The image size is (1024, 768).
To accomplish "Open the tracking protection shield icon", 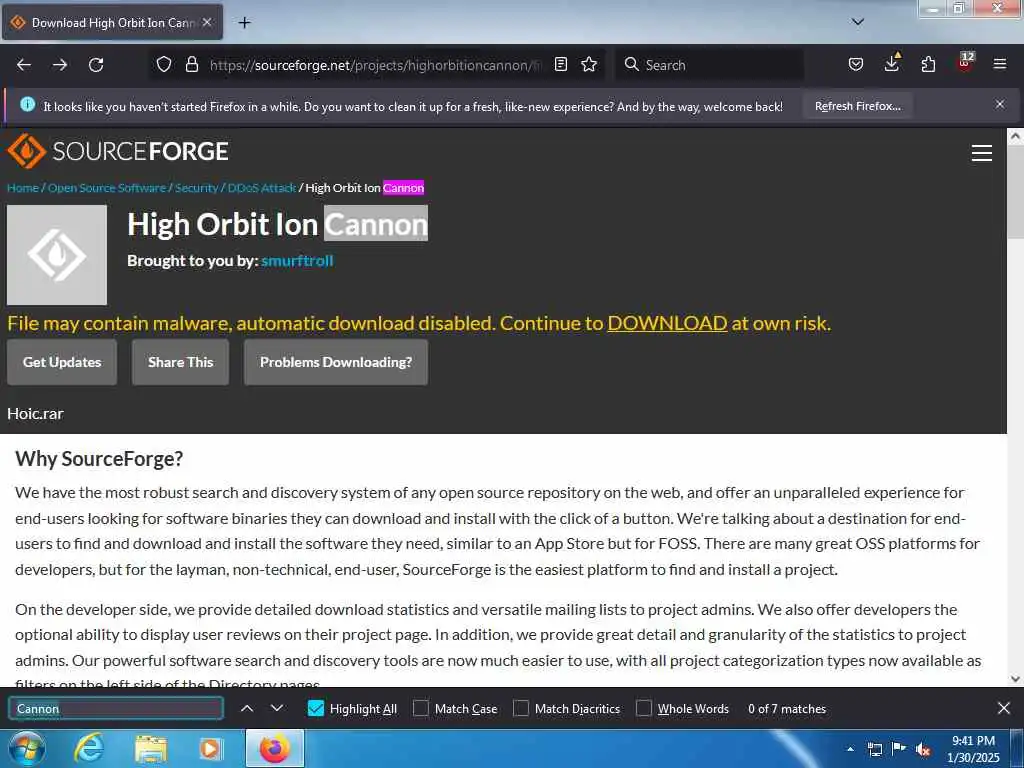I will point(164,64).
